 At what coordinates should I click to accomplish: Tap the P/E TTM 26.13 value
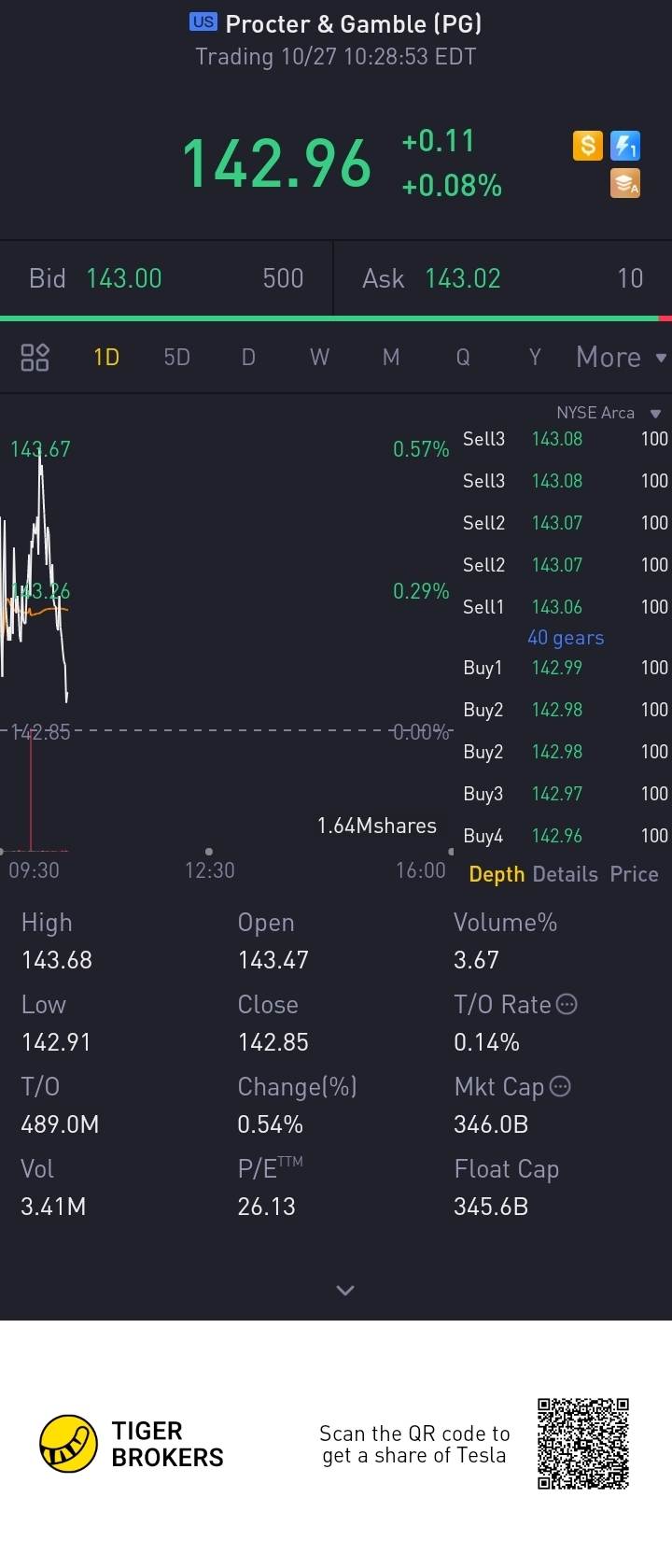click(x=266, y=1207)
